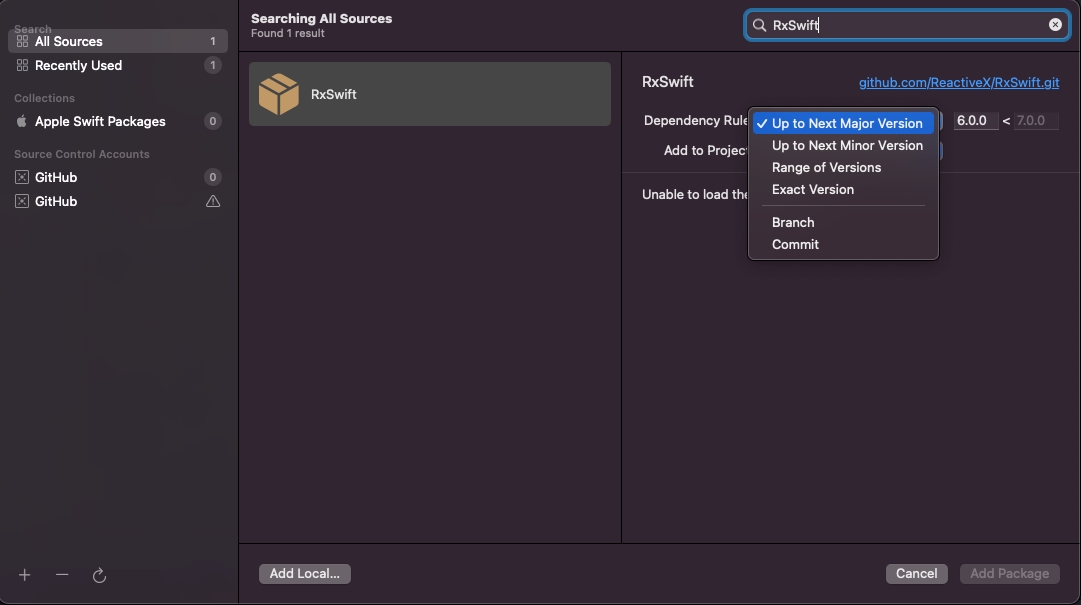Click the RxSwift package box icon
1081x605 pixels.
278,94
